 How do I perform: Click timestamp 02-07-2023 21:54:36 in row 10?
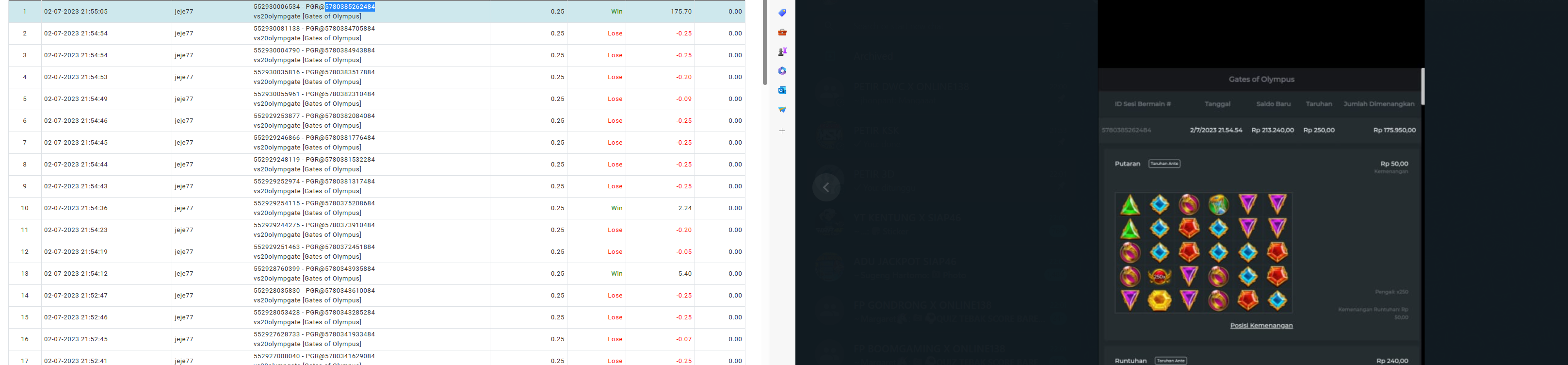coord(76,208)
